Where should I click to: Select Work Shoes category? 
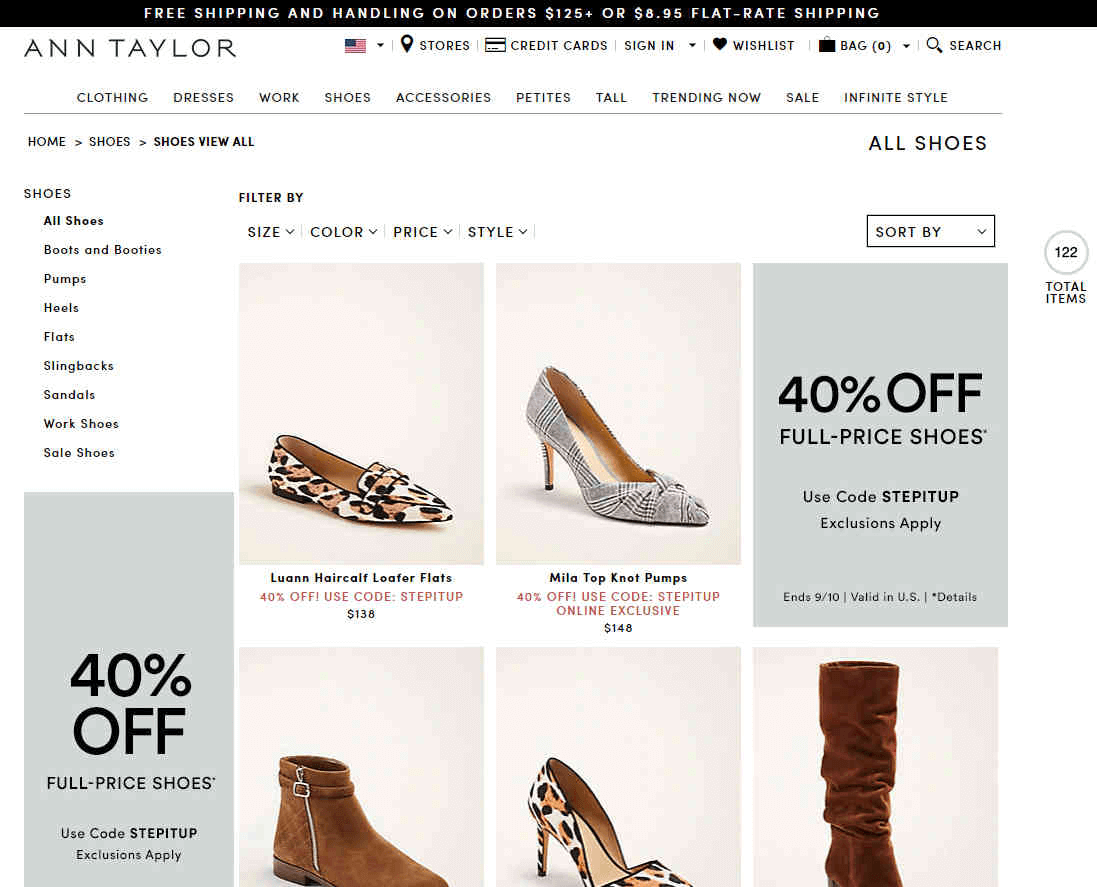tap(81, 424)
